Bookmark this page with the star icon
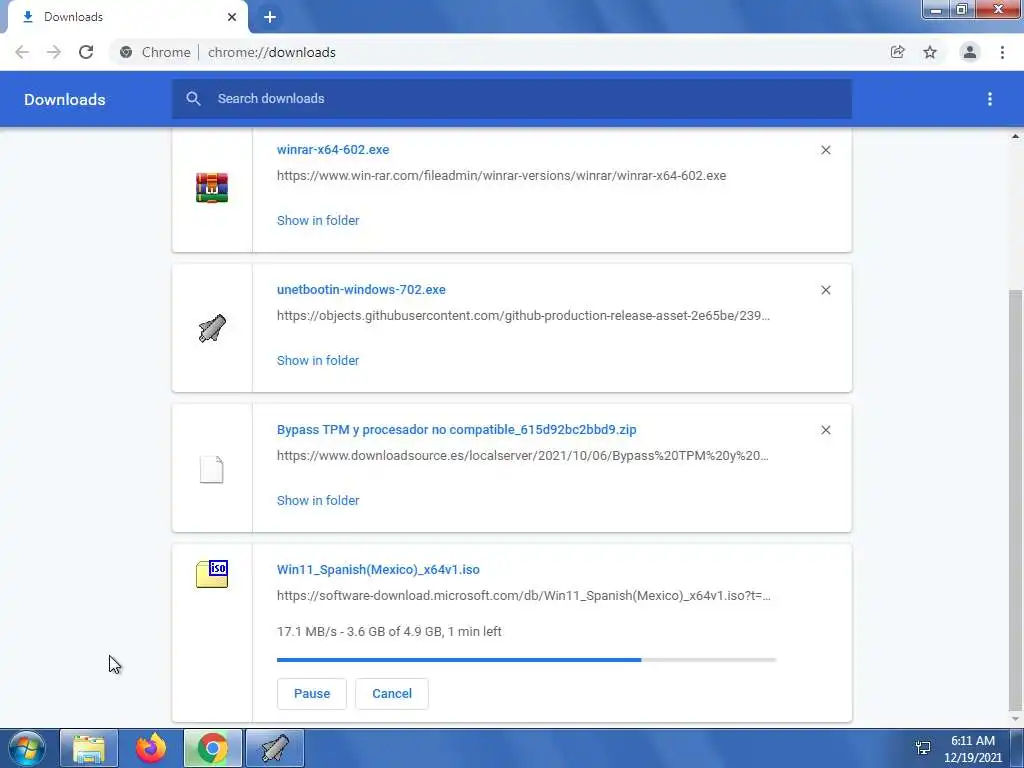The image size is (1024, 768). tap(930, 52)
